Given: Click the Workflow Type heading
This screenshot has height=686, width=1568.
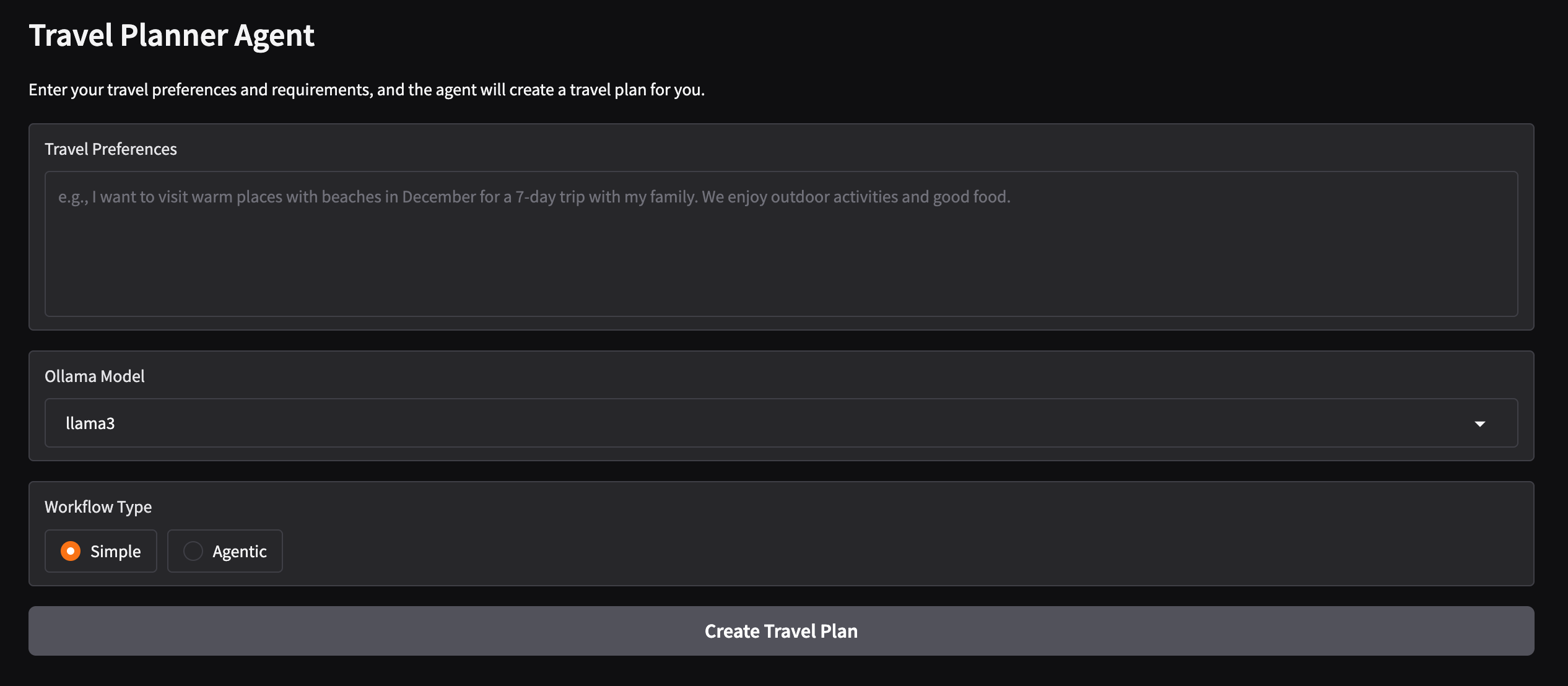Looking at the screenshot, I should 98,506.
